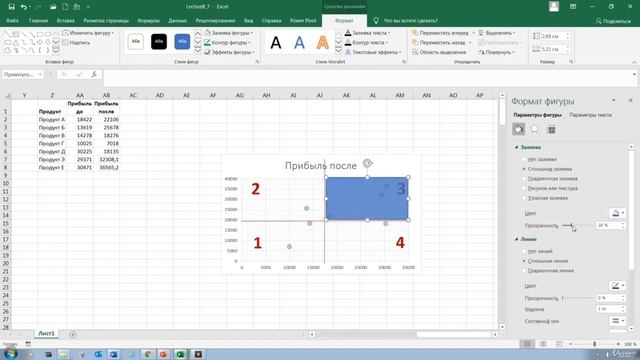Screen dimensions: 640x360
Task: Open the Текстовые эффекты dropdown
Action: [x=373, y=52]
